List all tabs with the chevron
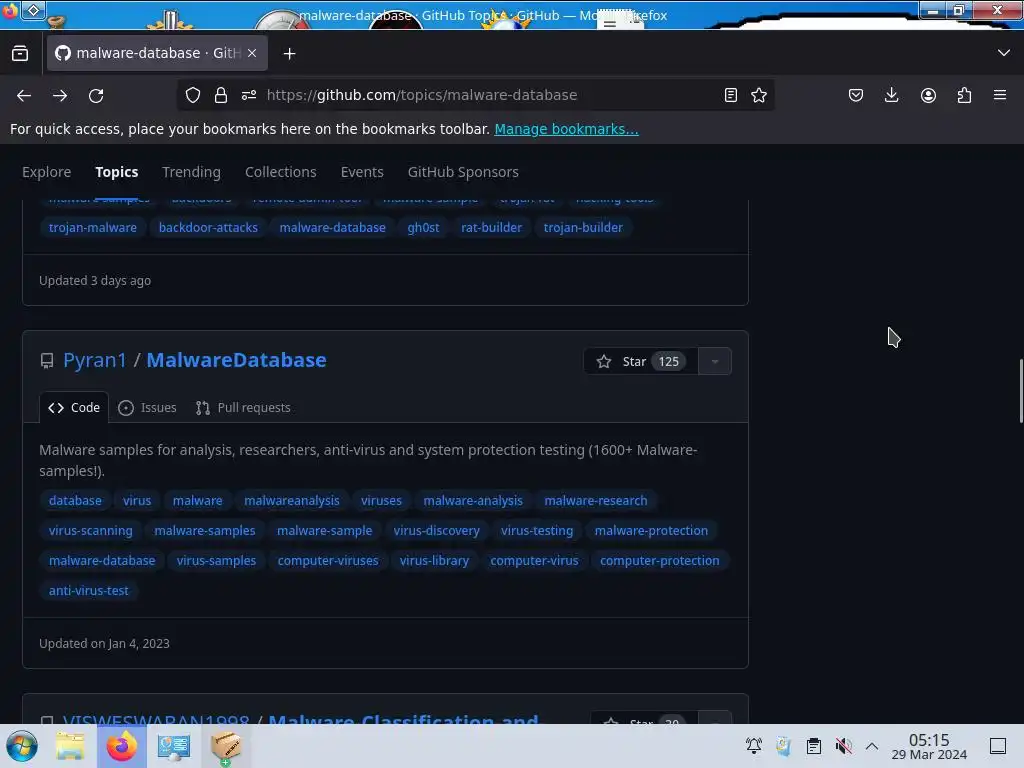This screenshot has height=768, width=1024. click(x=1004, y=53)
